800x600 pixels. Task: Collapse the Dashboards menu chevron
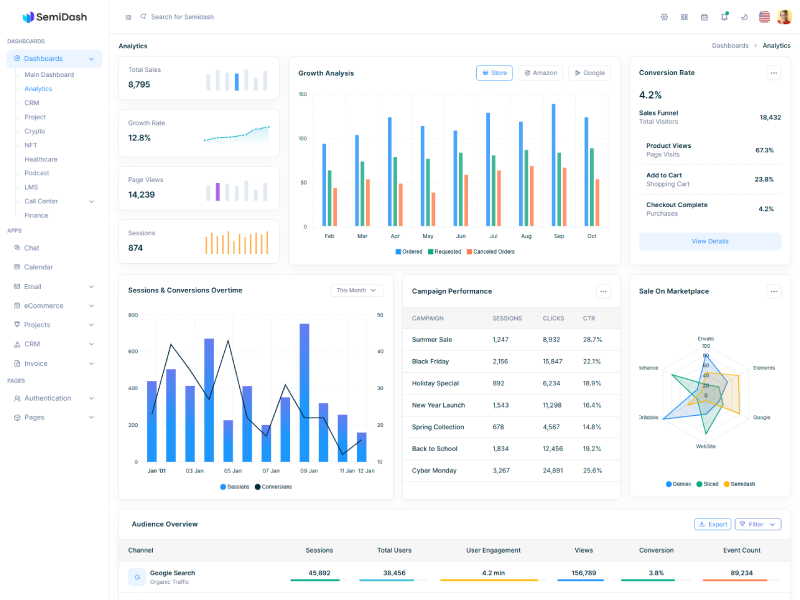[91, 59]
